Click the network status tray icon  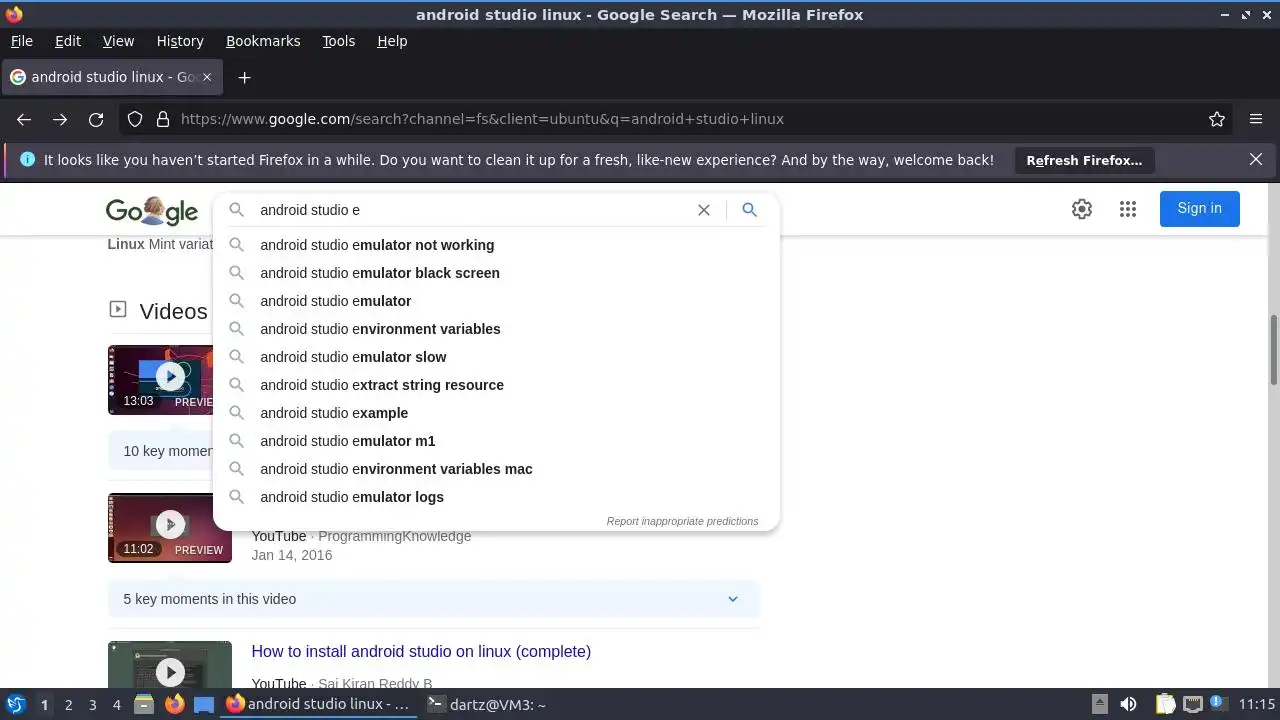tap(1192, 705)
